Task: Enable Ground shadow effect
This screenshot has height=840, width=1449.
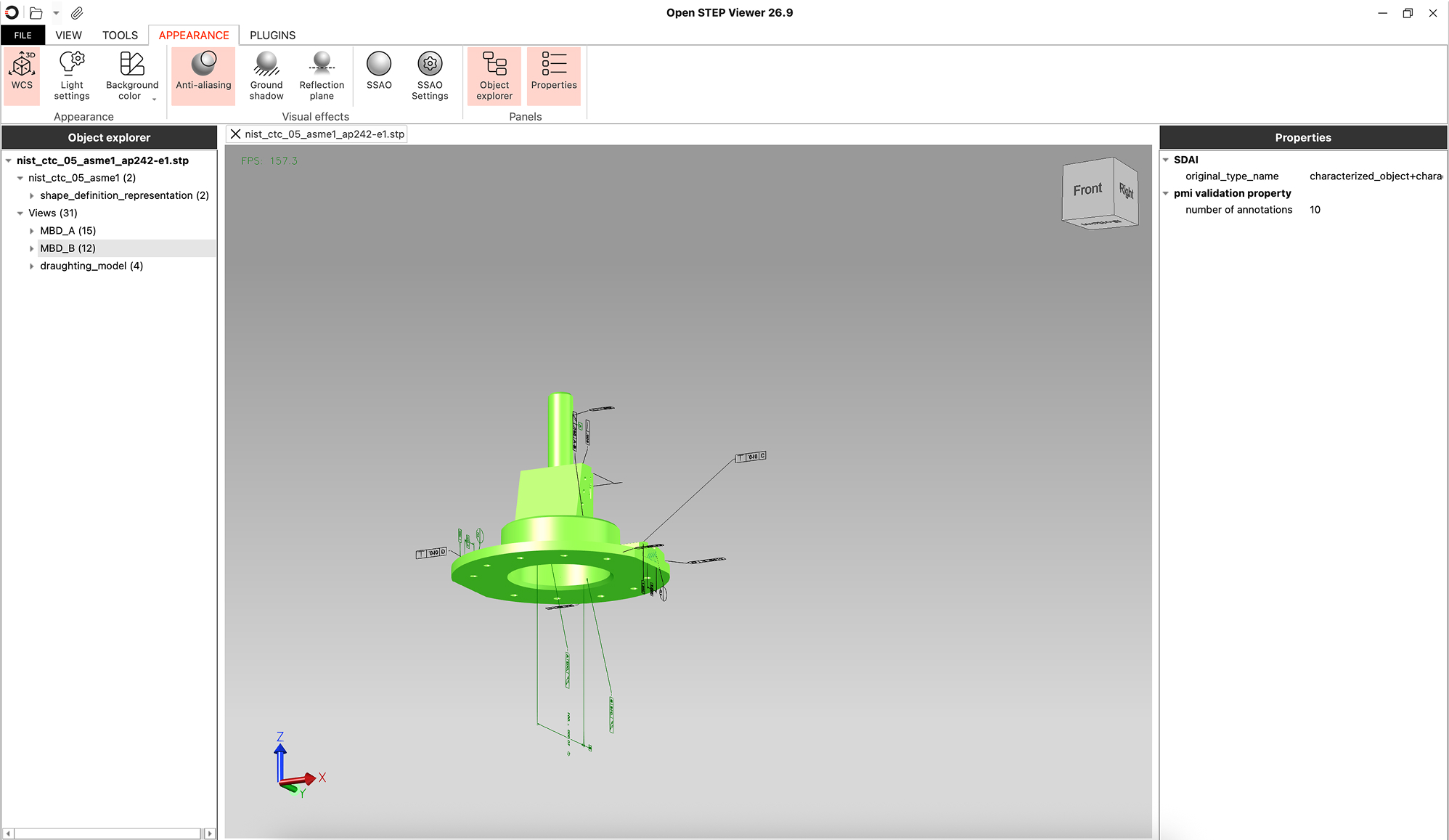Action: (266, 76)
